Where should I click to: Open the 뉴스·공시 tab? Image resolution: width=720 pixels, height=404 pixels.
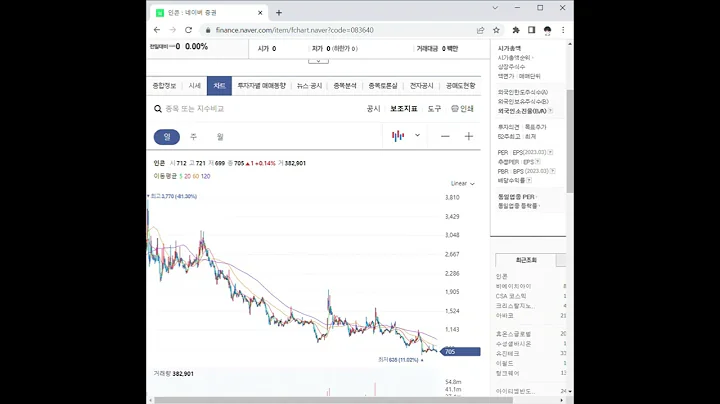(x=309, y=86)
